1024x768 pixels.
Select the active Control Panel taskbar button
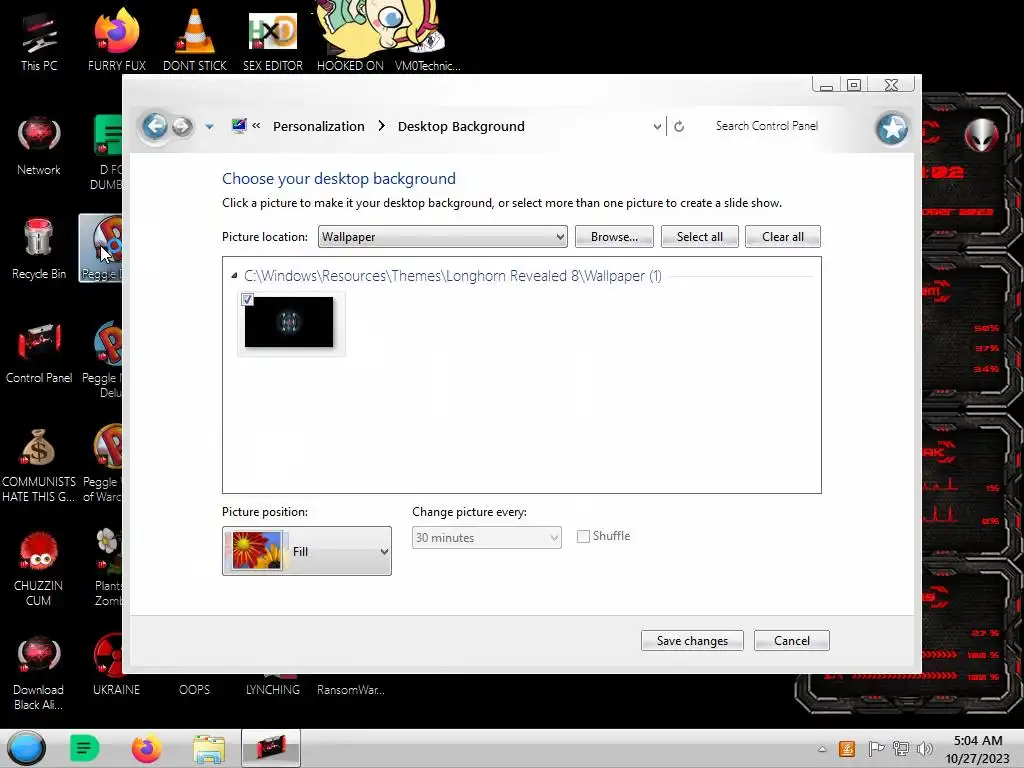click(271, 748)
